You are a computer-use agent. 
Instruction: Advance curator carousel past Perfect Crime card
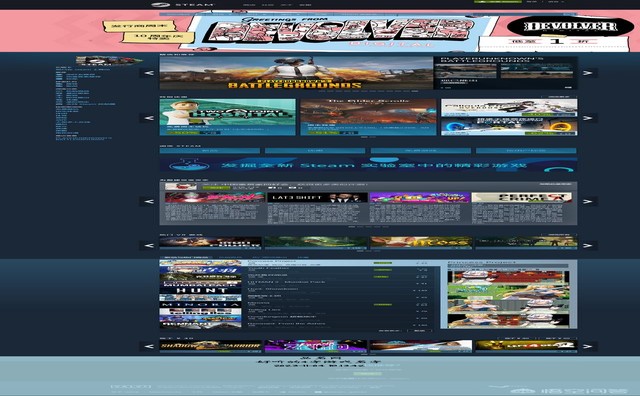(587, 201)
